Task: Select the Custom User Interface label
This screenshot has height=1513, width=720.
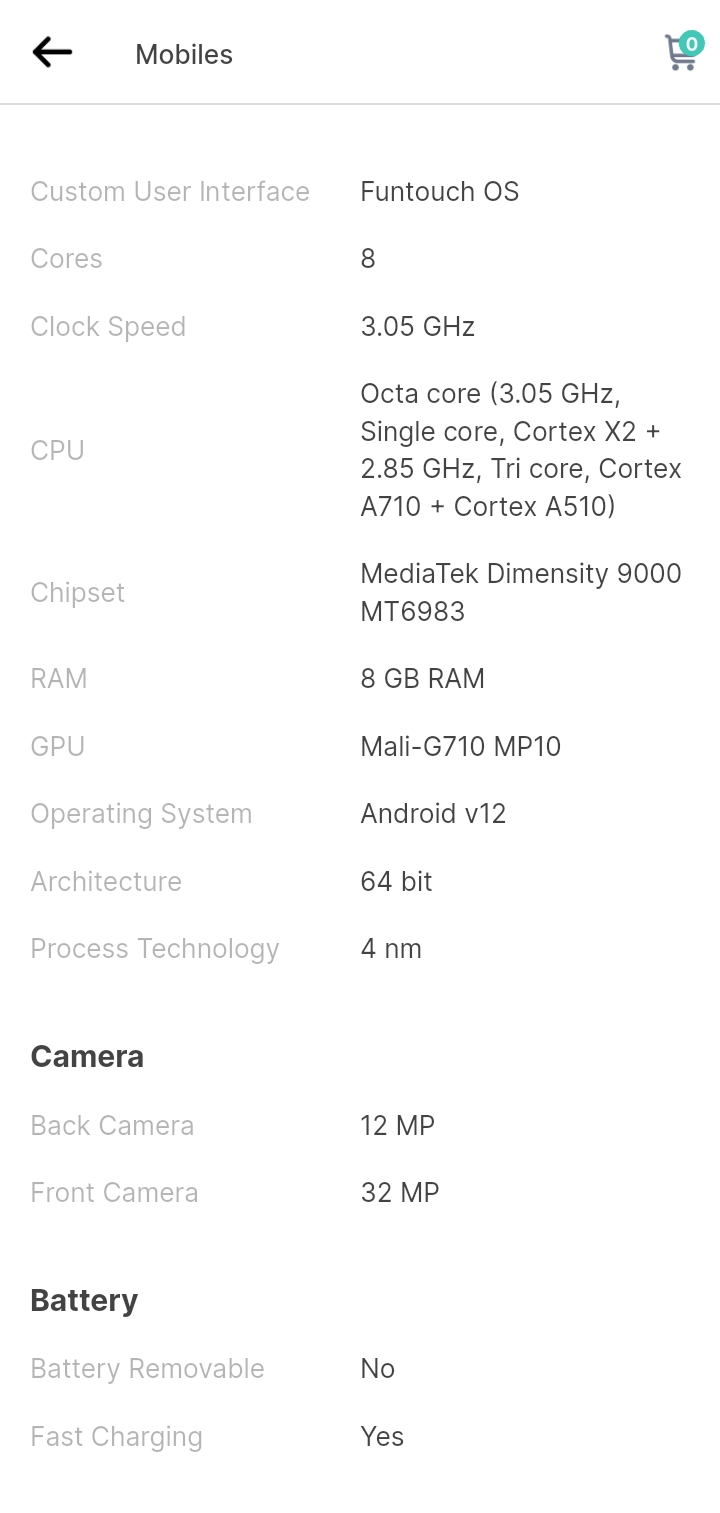Action: click(170, 191)
